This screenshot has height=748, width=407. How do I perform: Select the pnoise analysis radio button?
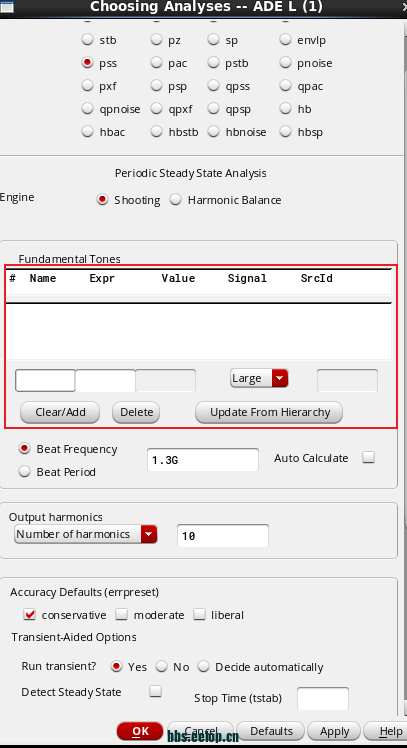[x=285, y=62]
